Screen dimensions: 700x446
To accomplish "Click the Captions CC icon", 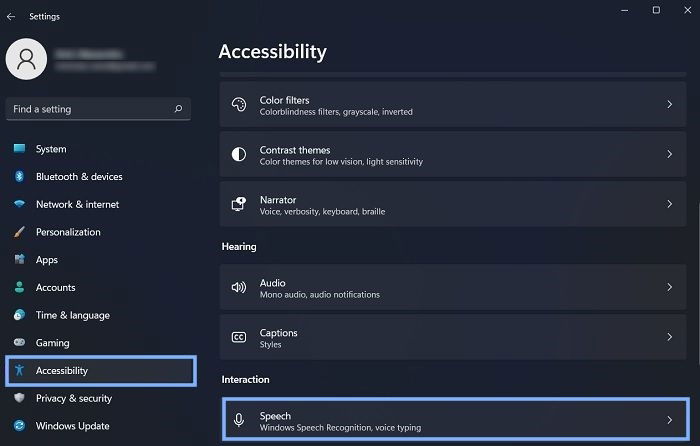I will point(239,337).
